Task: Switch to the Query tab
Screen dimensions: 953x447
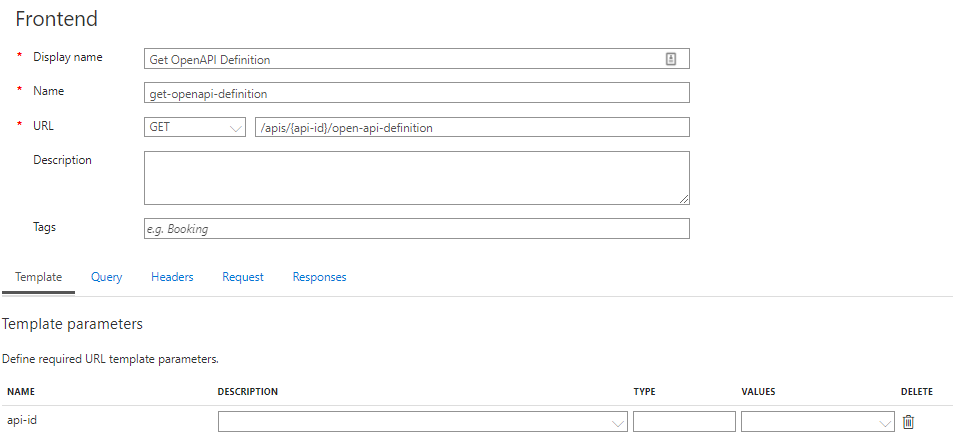Action: tap(106, 277)
